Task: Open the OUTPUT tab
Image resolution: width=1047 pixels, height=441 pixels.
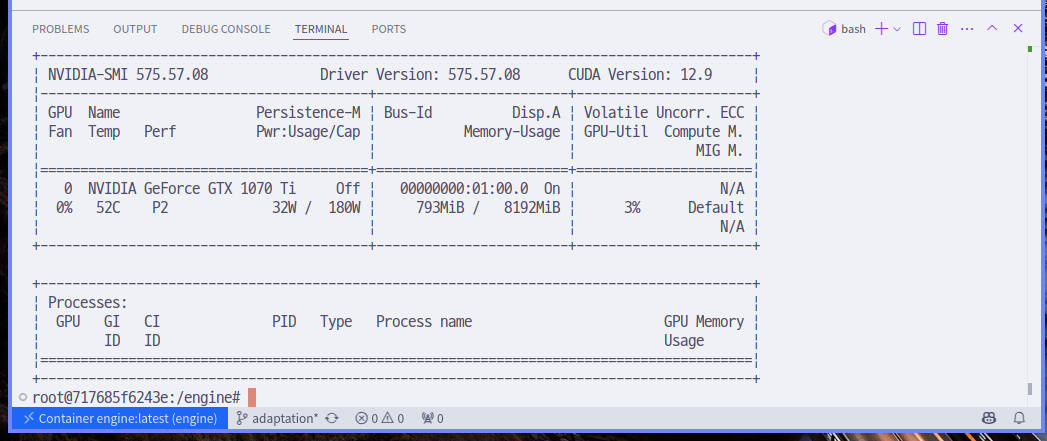Action: [135, 29]
